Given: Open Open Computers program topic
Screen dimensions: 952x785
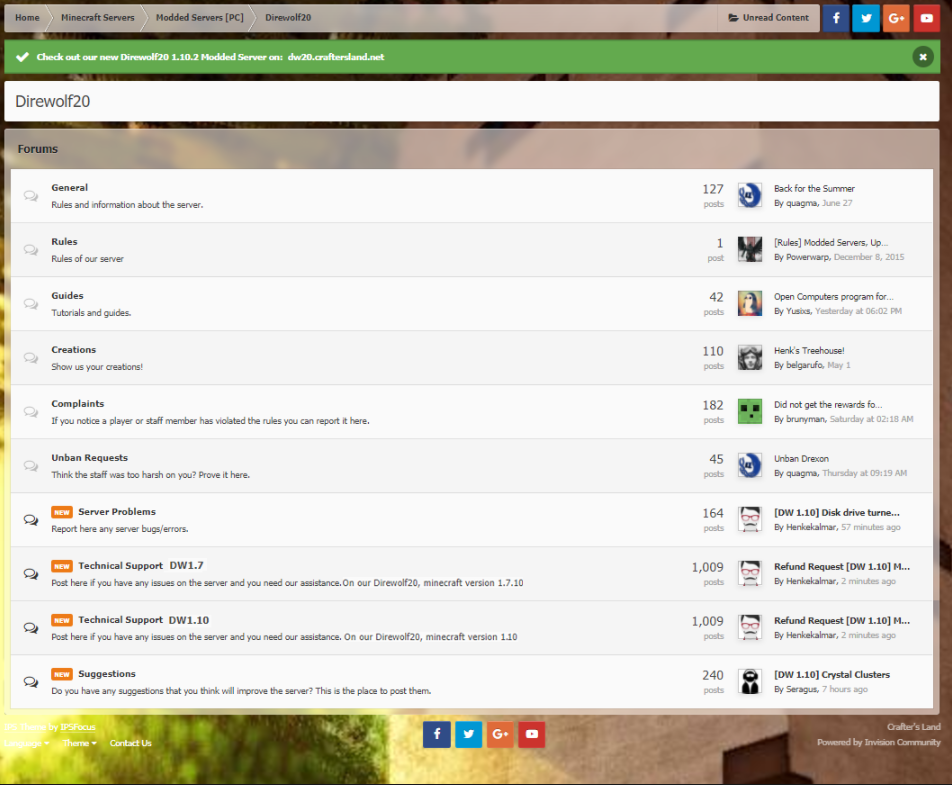Looking at the screenshot, I should (834, 297).
